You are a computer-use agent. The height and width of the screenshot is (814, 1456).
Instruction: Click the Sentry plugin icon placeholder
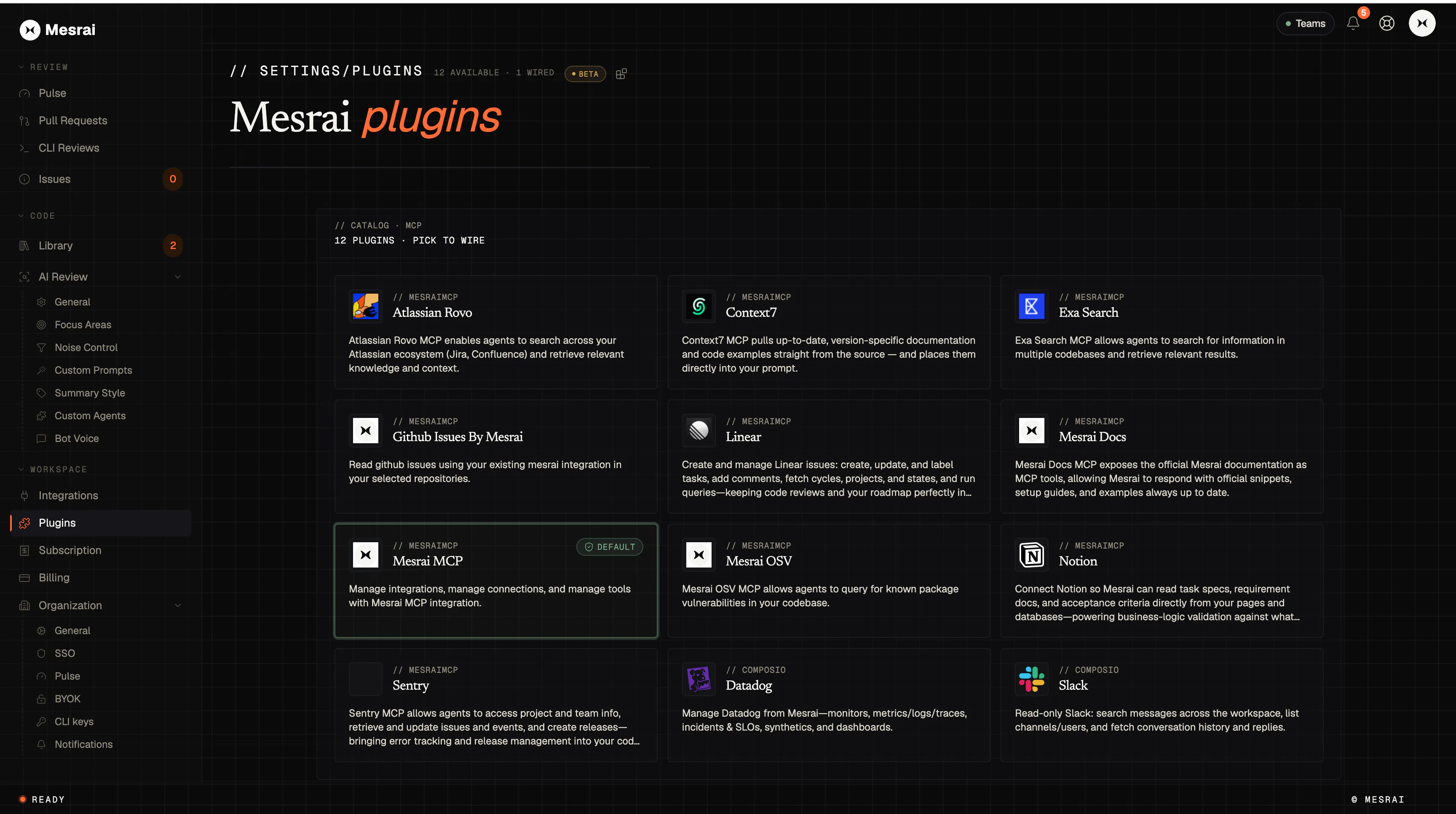pyautogui.click(x=366, y=679)
